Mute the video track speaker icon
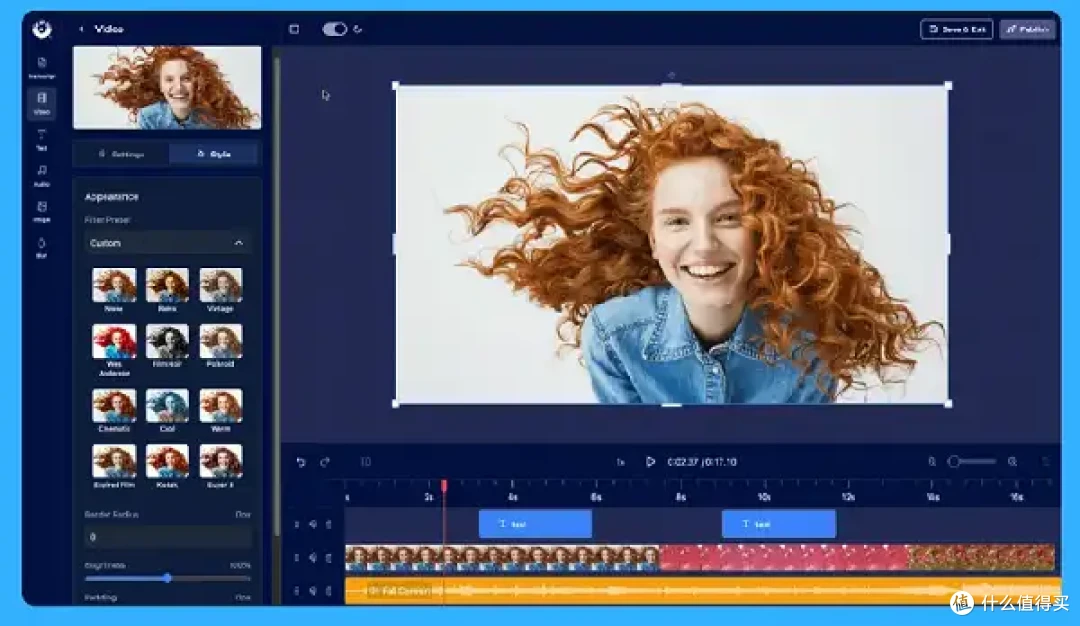 click(x=313, y=558)
